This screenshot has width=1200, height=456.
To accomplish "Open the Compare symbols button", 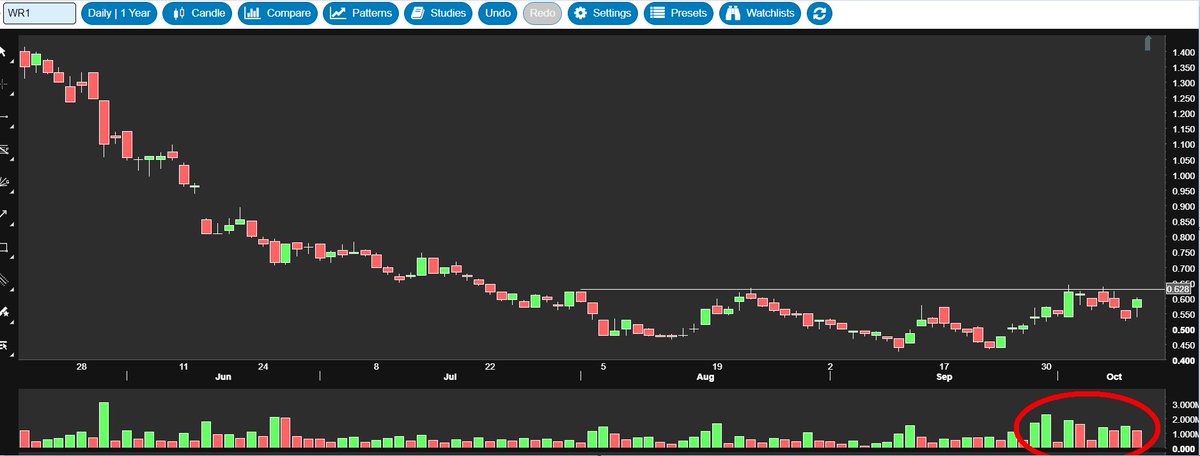I will pos(278,14).
